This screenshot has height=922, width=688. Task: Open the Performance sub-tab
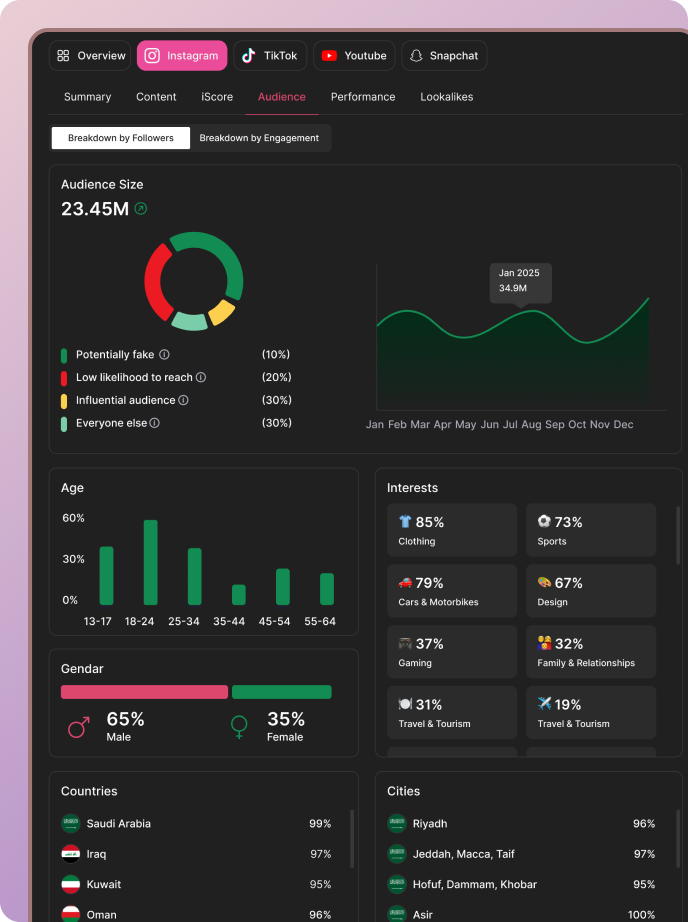[363, 97]
